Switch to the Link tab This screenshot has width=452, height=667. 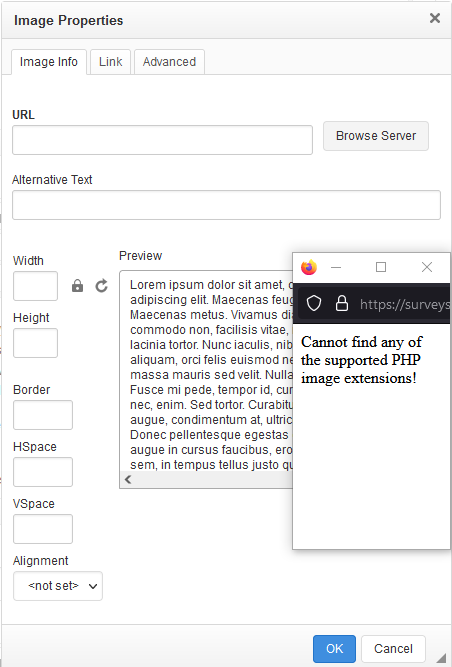[111, 62]
